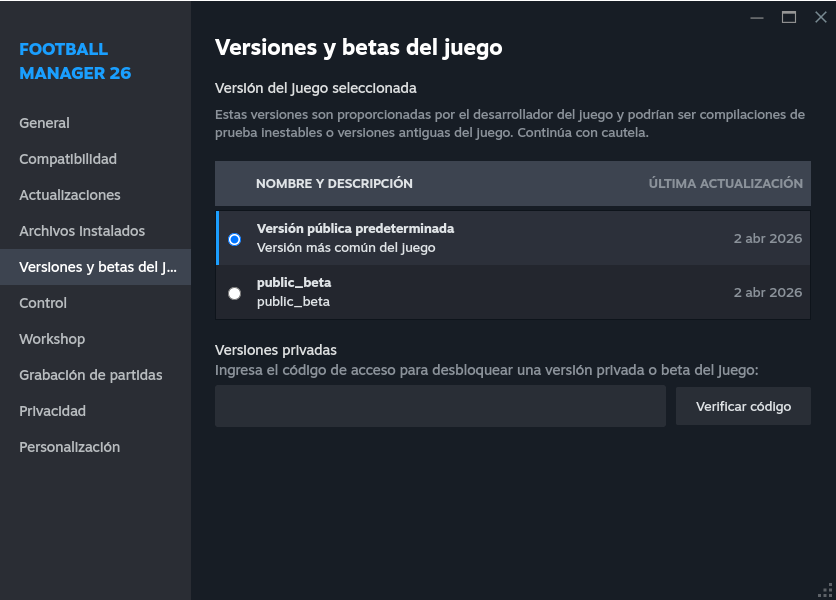
Task: Go to Actualizaciones in the sidebar
Action: tap(69, 195)
